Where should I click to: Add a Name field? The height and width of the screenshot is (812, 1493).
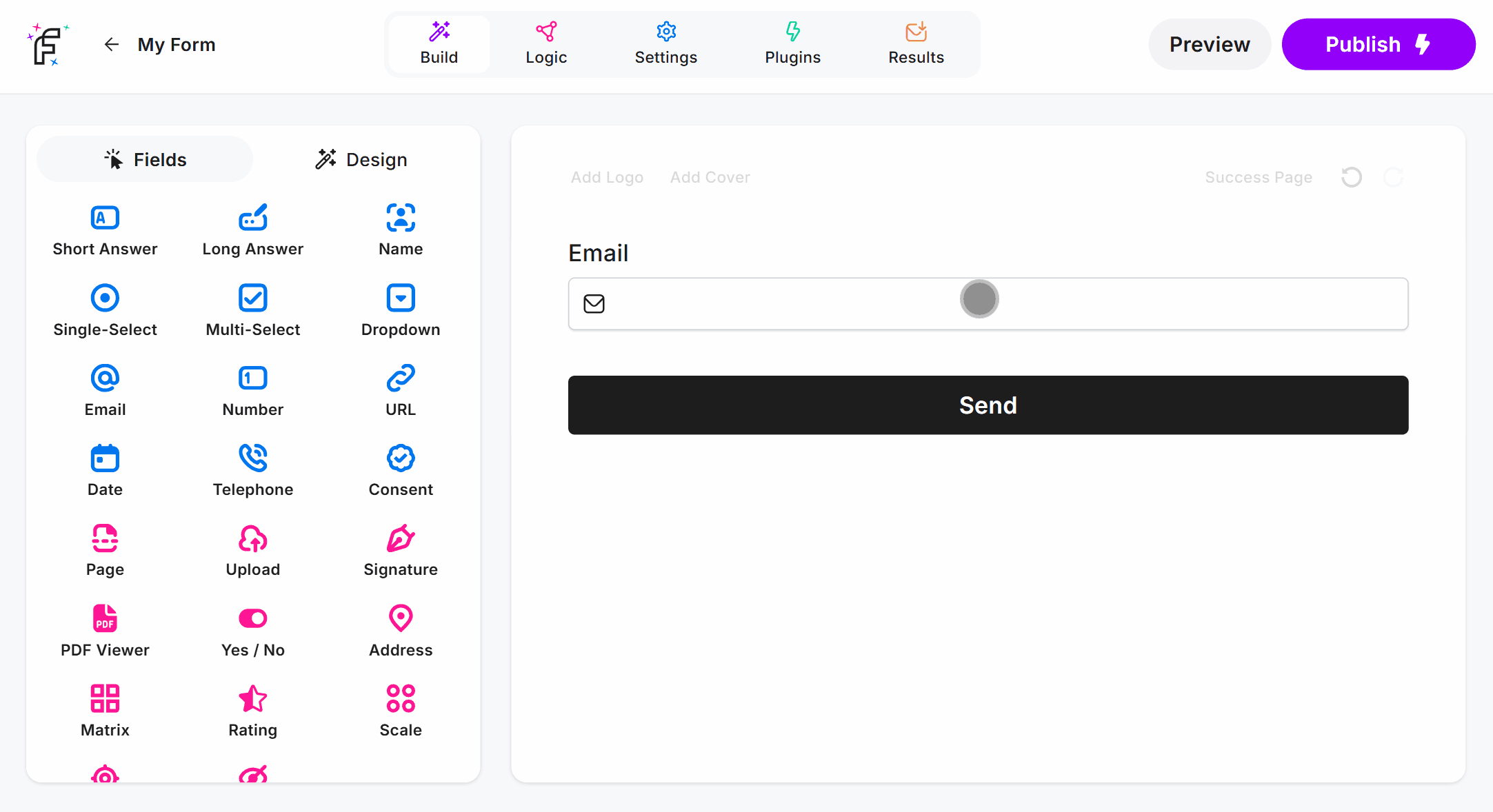pyautogui.click(x=401, y=231)
